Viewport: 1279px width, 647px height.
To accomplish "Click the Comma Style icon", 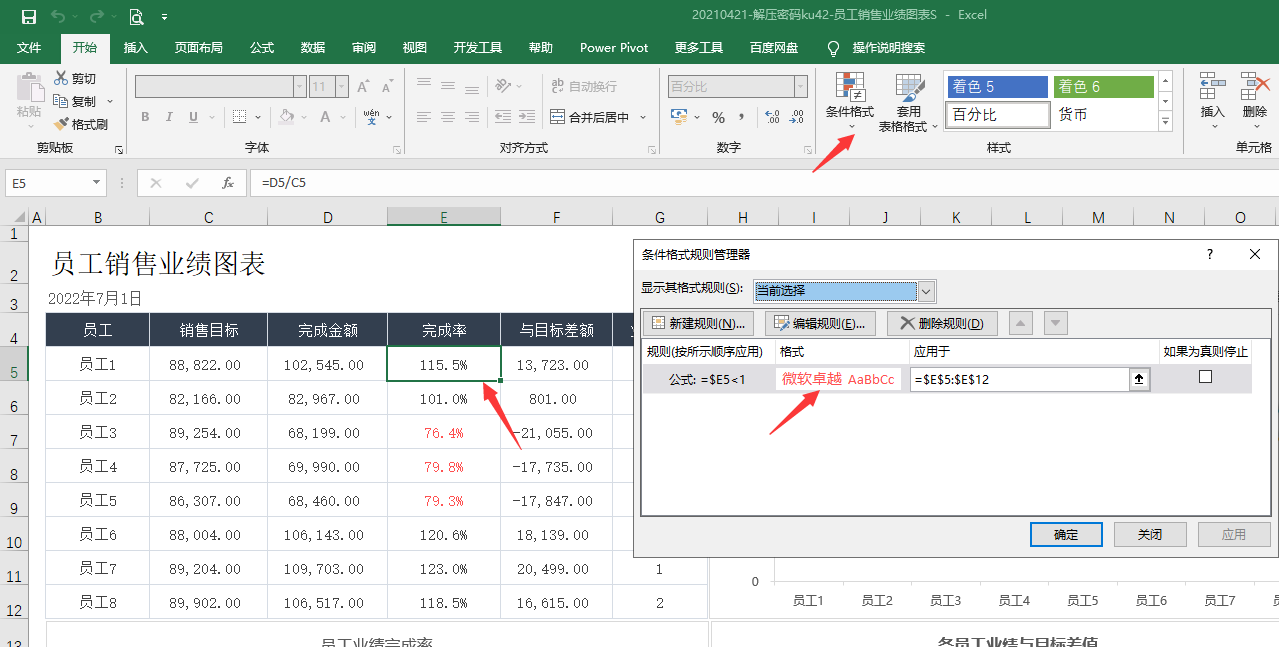I will coord(741,117).
